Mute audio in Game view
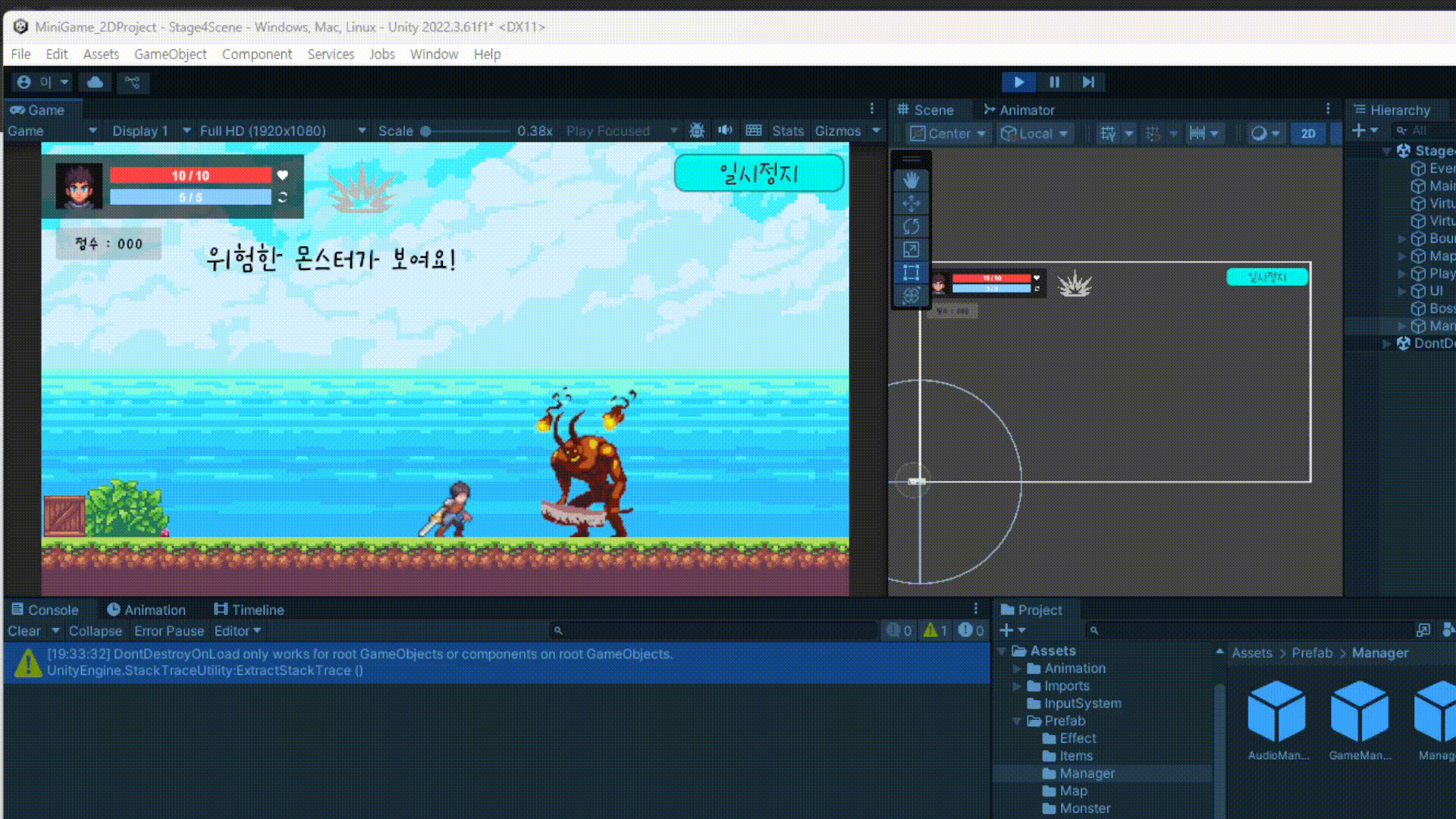 [x=725, y=130]
